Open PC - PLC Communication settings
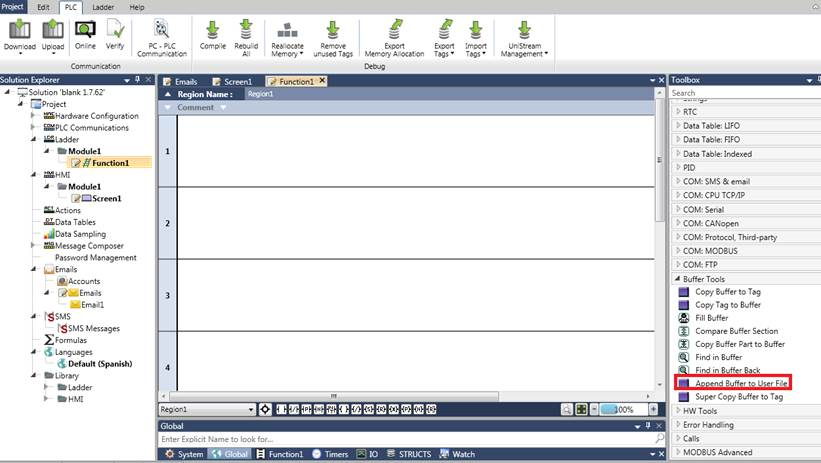This screenshot has width=821, height=463. [x=162, y=38]
